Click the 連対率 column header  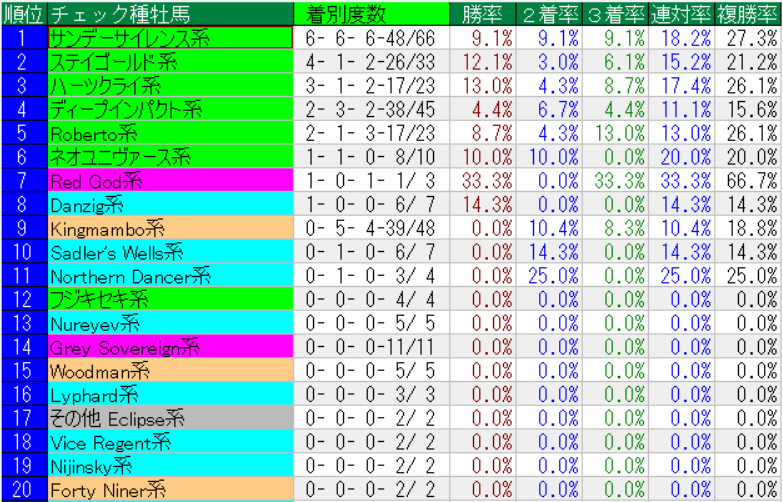tap(681, 14)
